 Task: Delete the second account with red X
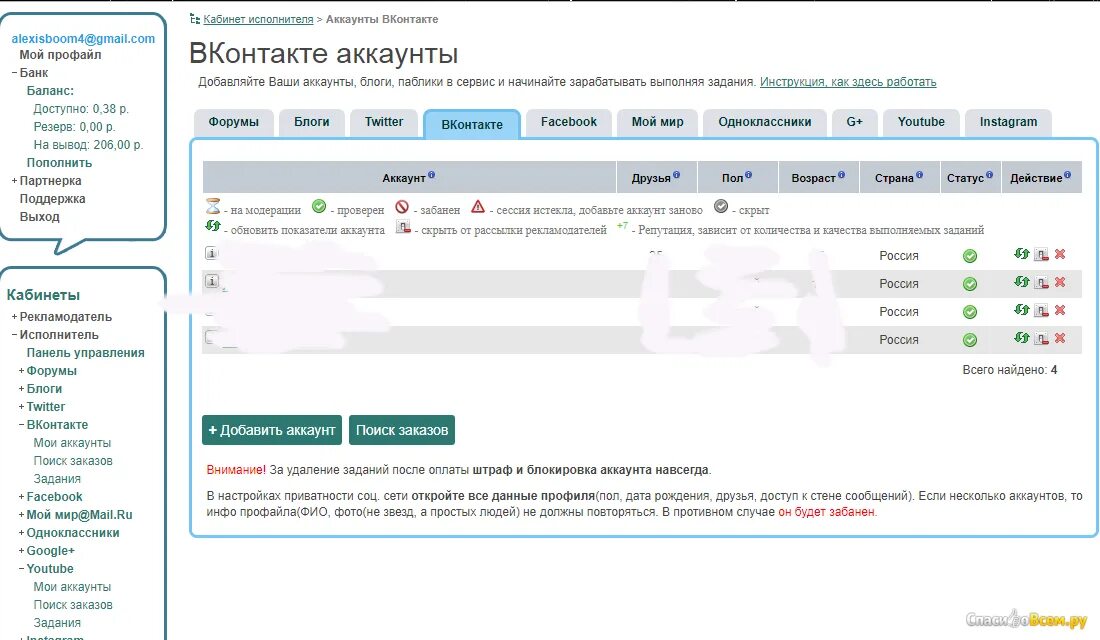tap(1060, 282)
